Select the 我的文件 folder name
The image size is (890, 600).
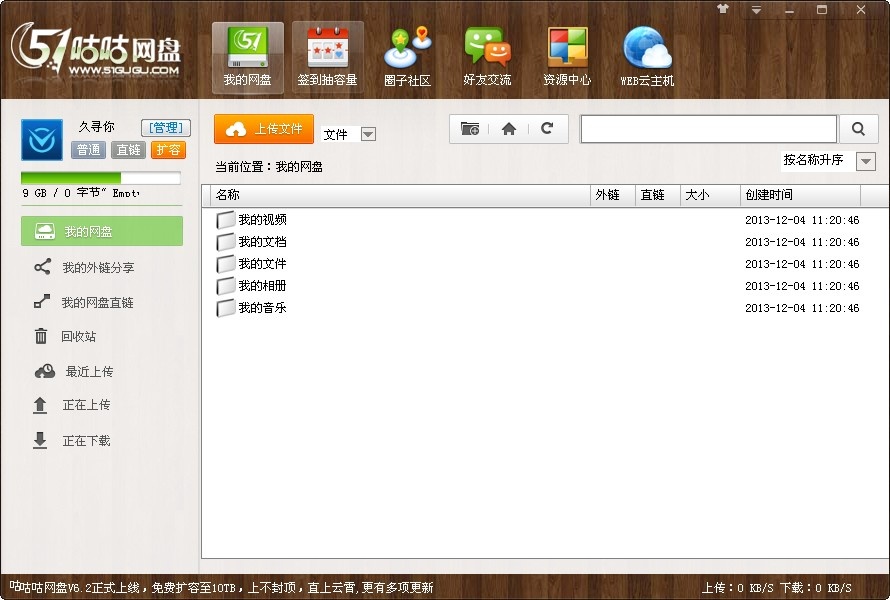[x=262, y=264]
